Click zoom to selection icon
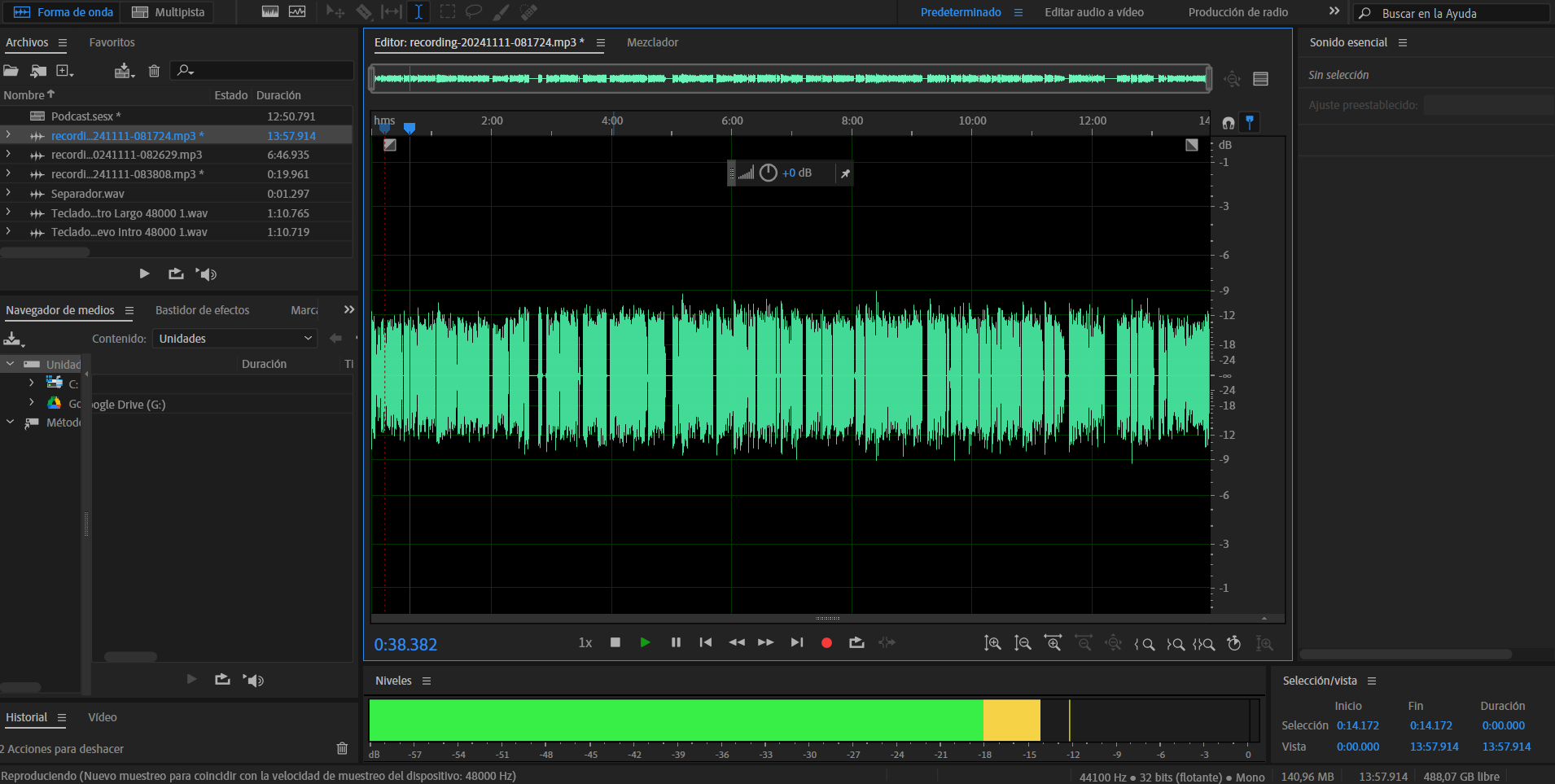The image size is (1555, 784). [1204, 644]
